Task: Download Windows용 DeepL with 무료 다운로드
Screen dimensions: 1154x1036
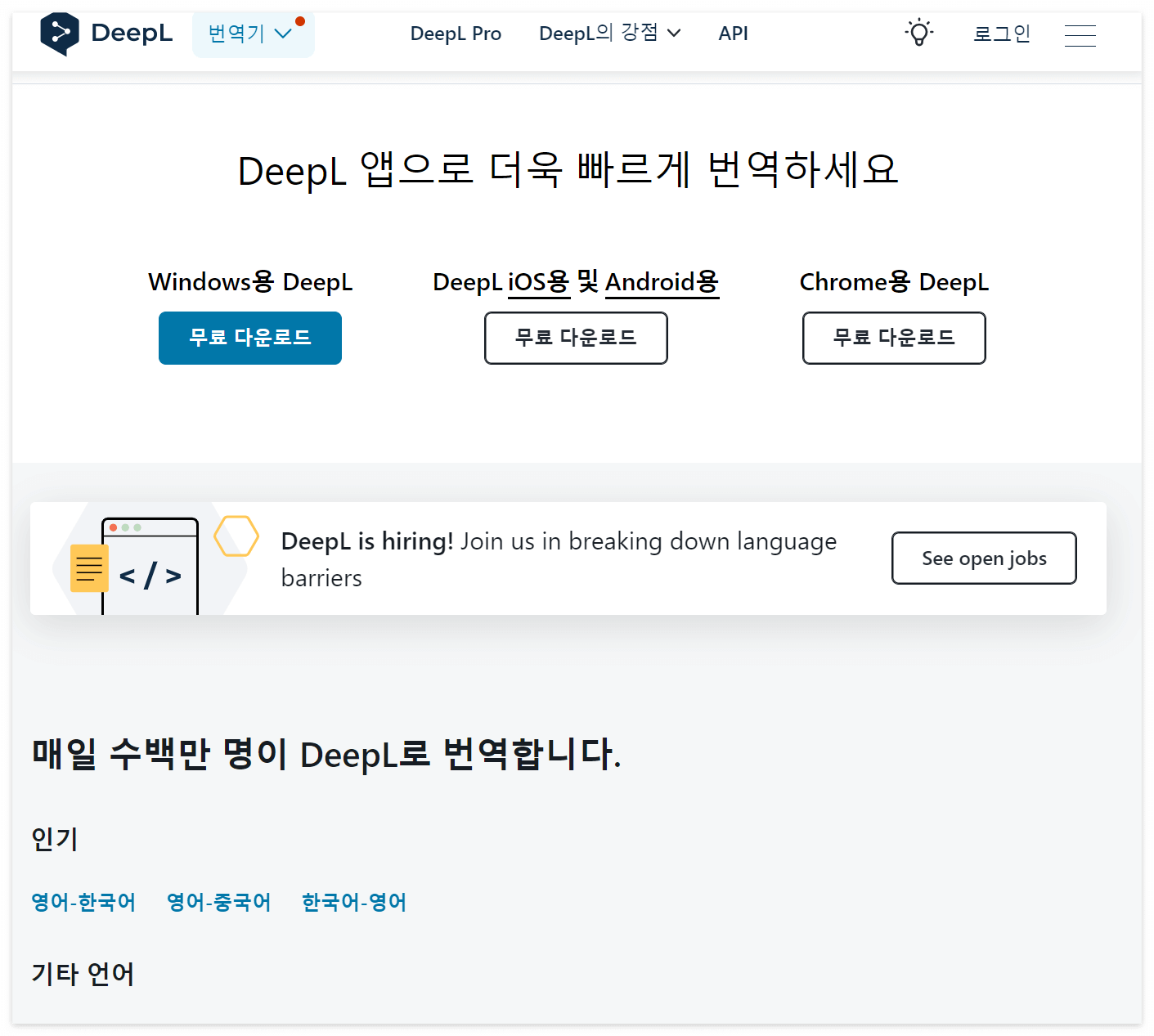Action: pyautogui.click(x=250, y=338)
